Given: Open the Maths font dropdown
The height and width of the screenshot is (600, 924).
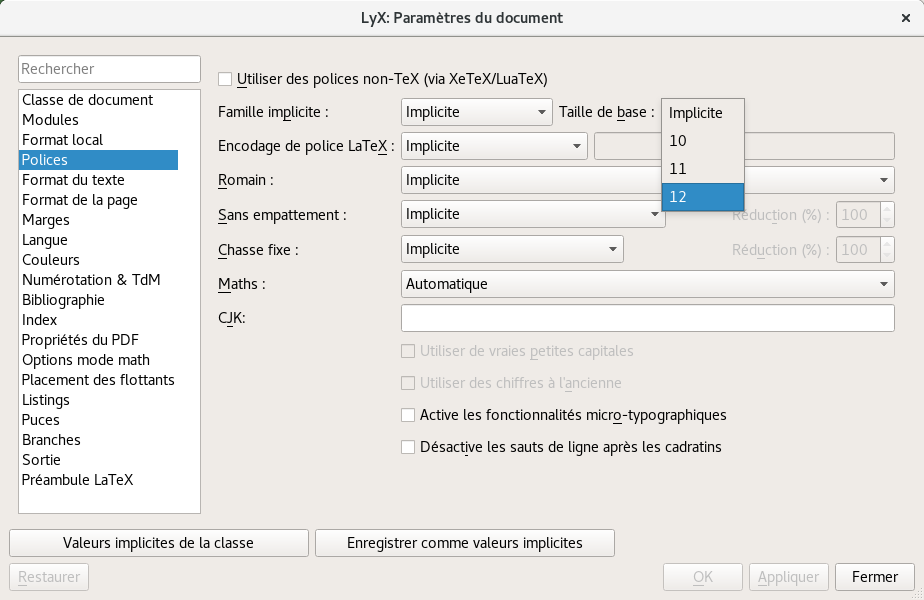Looking at the screenshot, I should click(648, 284).
